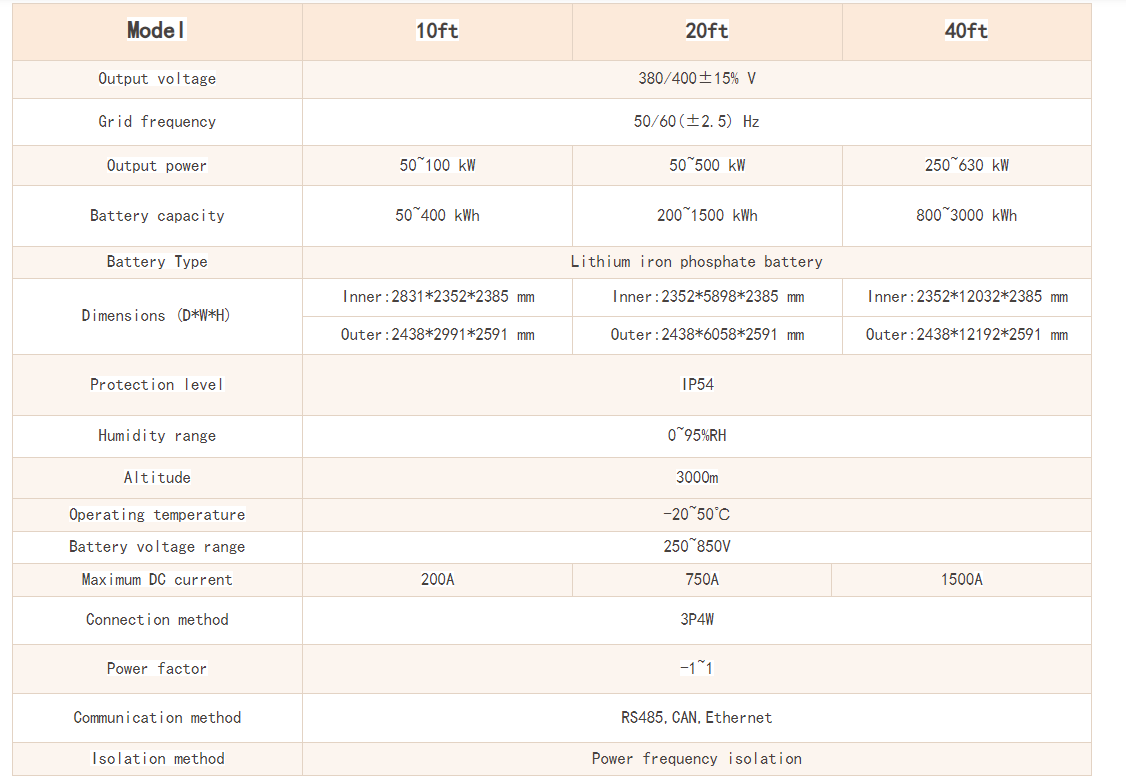This screenshot has height=781, width=1126.
Task: Click the Power frequency isolation value
Action: tap(696, 759)
